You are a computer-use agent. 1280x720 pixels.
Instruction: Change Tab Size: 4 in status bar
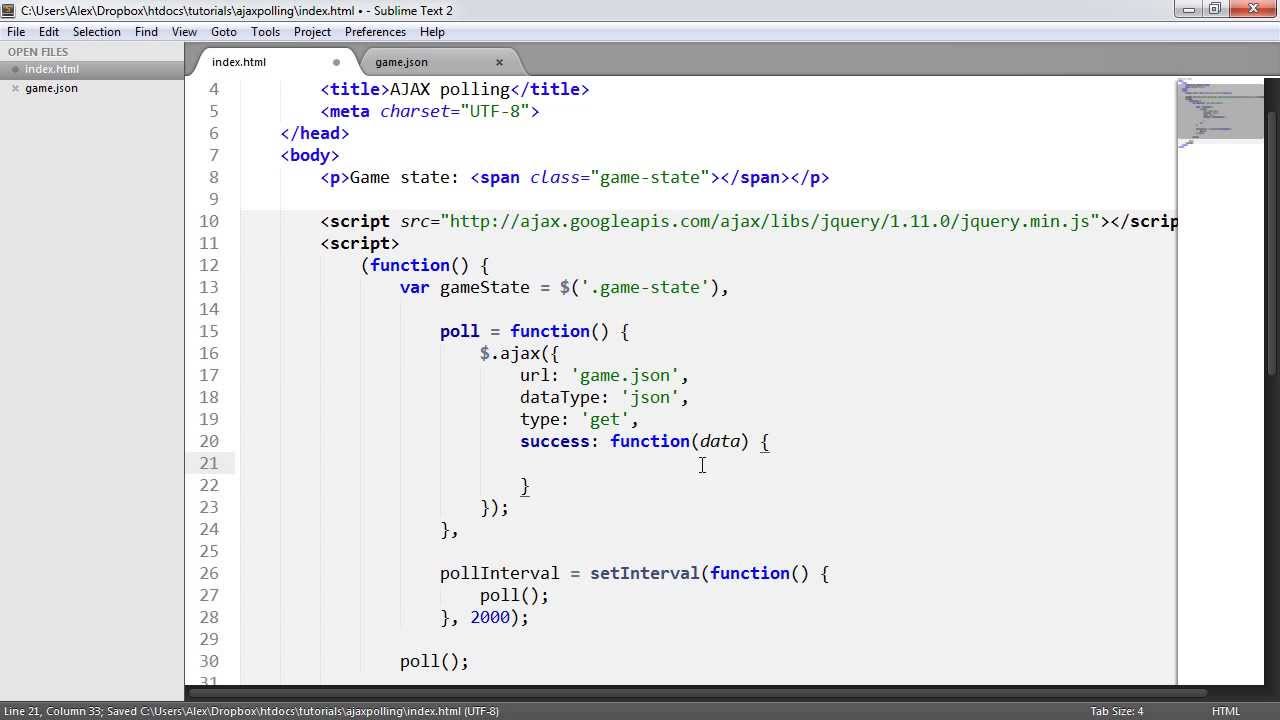coord(1117,711)
